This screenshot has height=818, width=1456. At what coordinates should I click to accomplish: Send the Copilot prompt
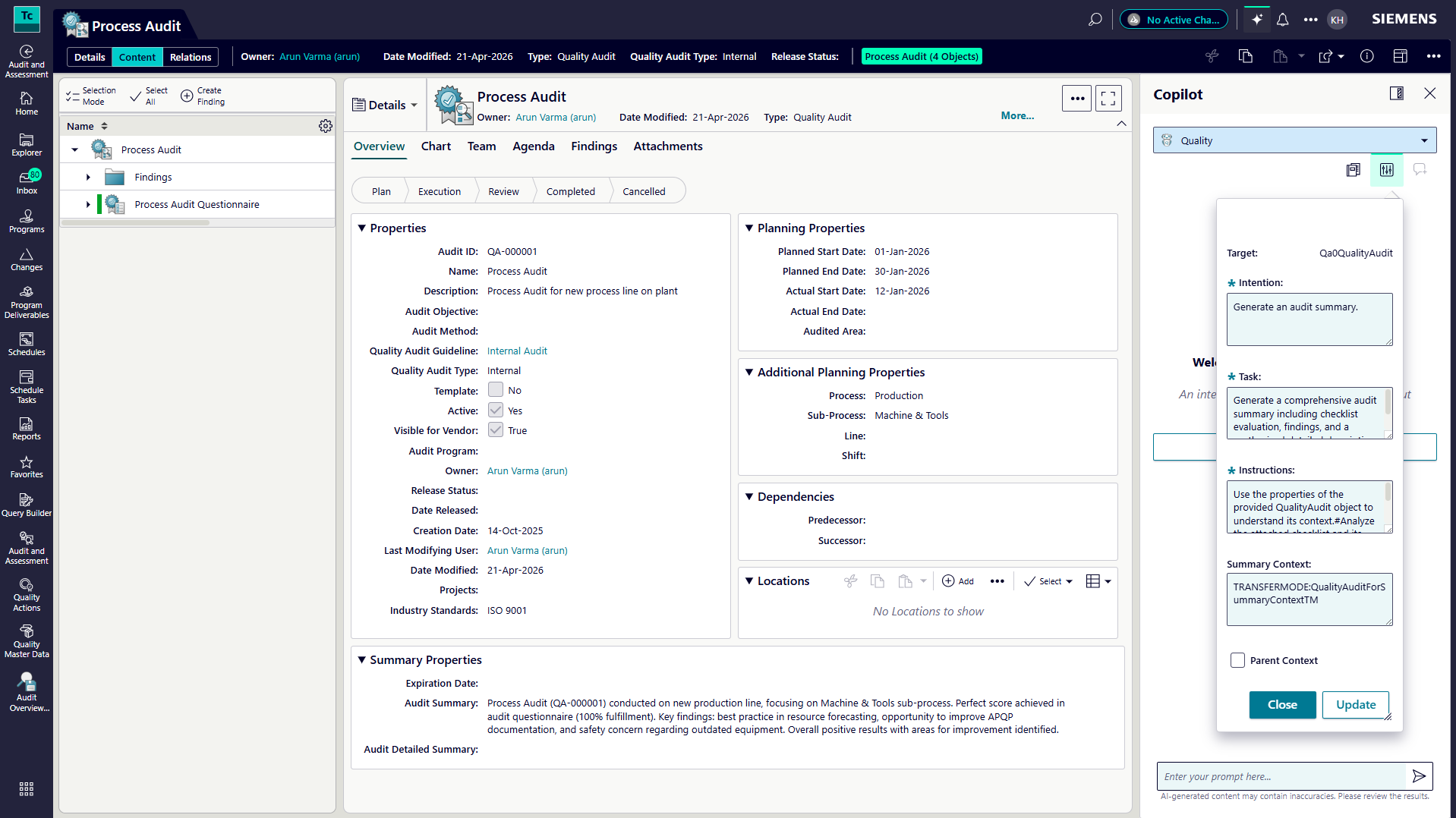pos(1419,776)
